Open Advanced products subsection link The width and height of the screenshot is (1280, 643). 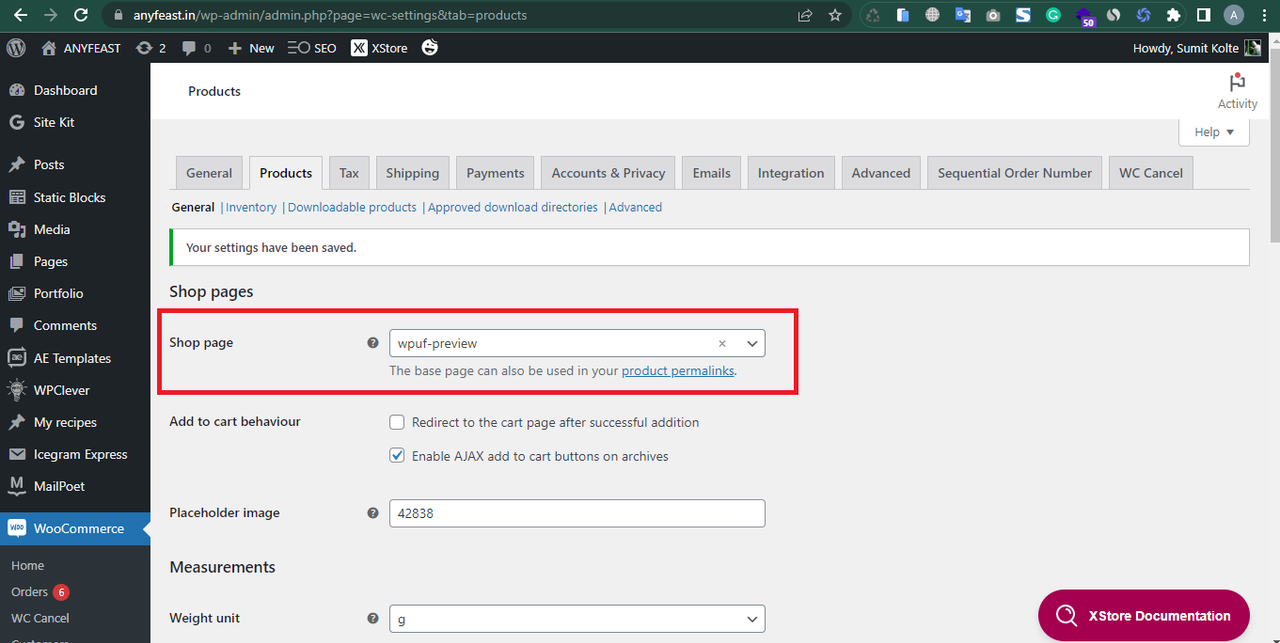point(635,207)
